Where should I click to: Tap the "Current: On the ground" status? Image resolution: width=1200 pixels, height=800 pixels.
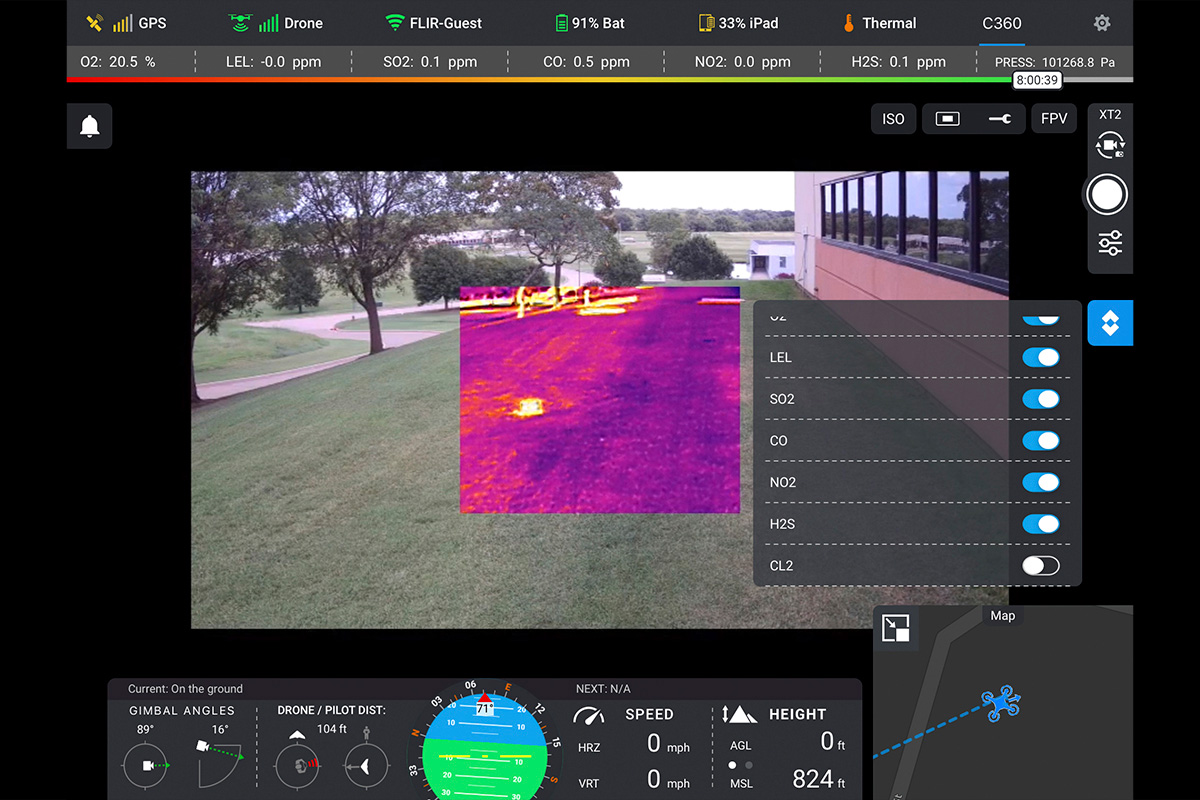pyautogui.click(x=185, y=689)
